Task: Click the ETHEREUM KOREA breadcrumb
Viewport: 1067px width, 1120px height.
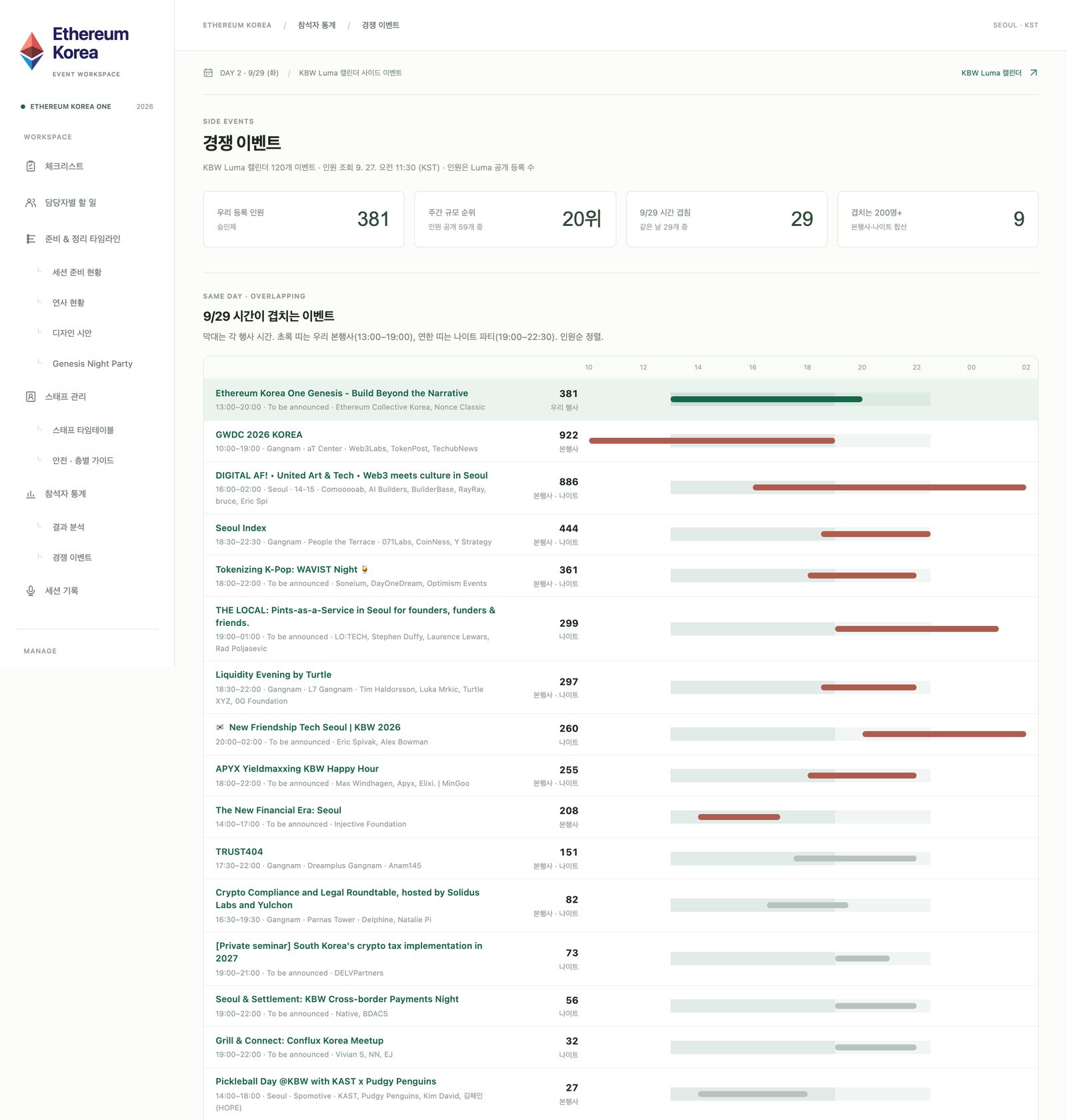Action: pos(237,25)
